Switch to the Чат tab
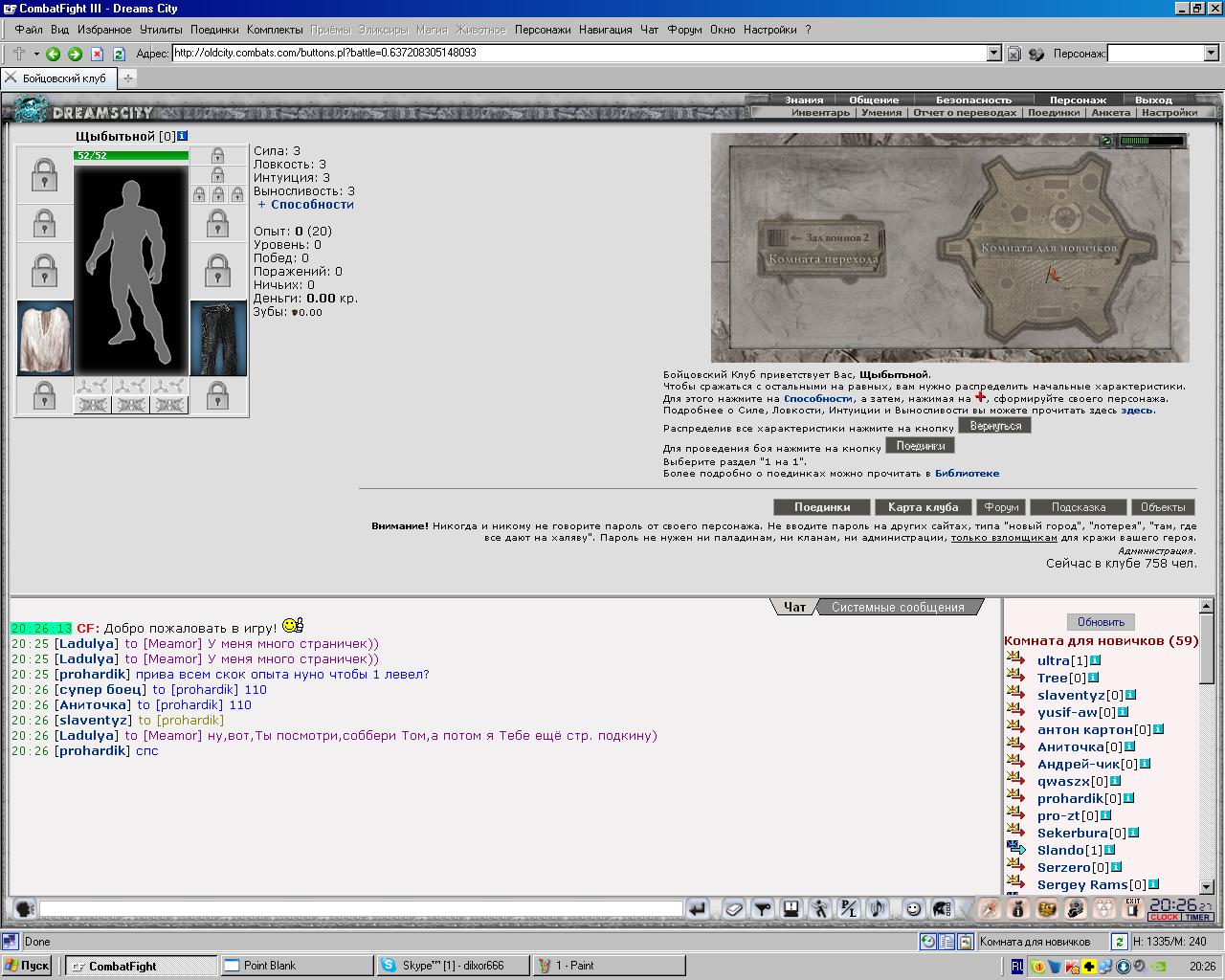The image size is (1225, 980). (x=794, y=608)
